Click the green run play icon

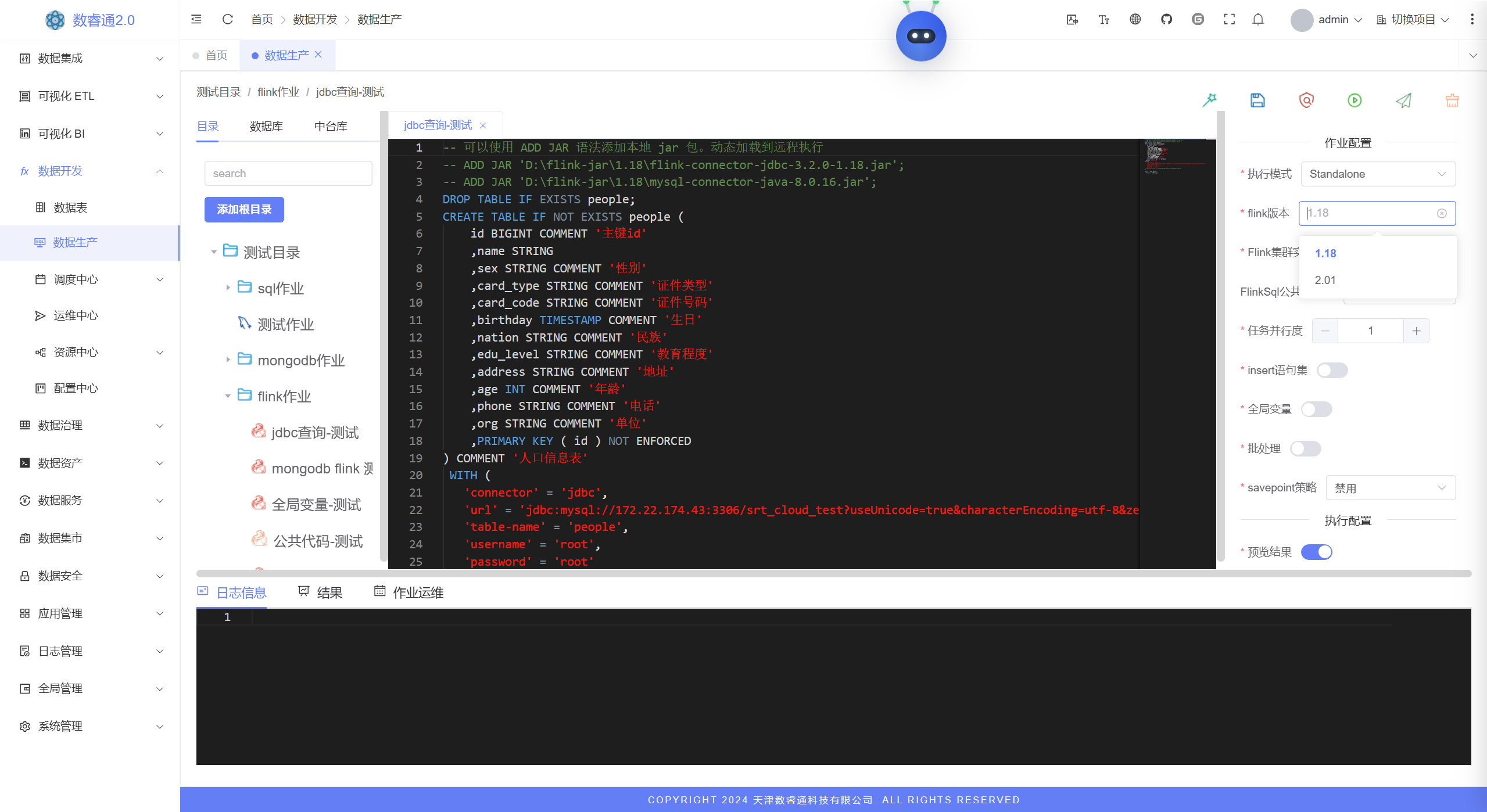click(1355, 100)
